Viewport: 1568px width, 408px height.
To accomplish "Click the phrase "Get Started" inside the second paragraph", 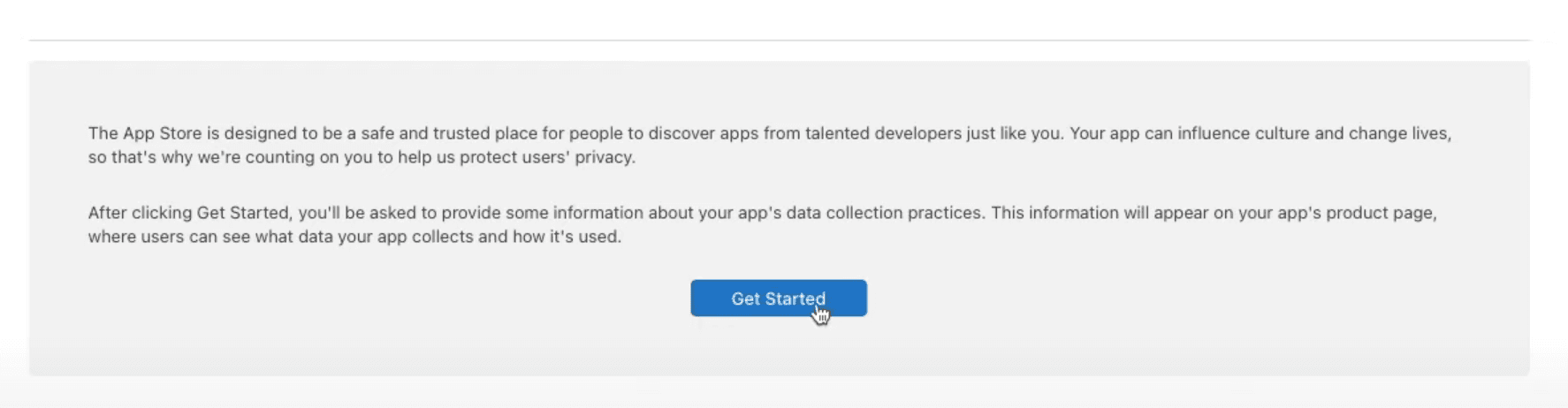I will coord(242,214).
